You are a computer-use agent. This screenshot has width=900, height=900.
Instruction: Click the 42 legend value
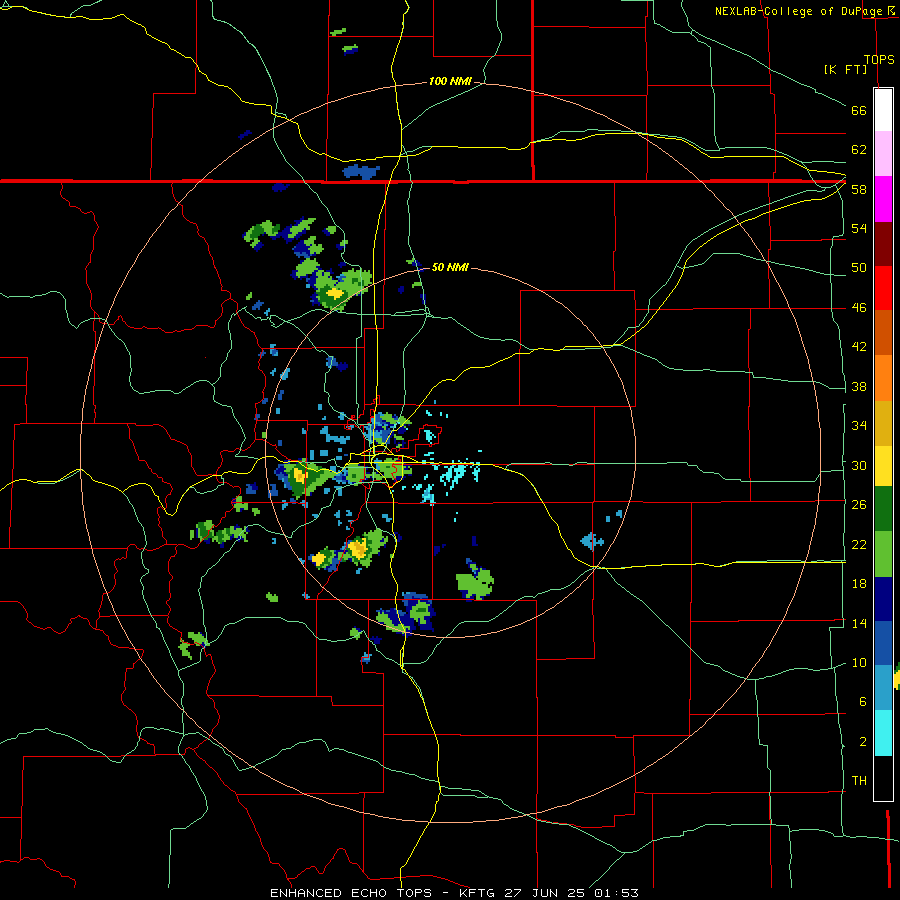(x=859, y=347)
